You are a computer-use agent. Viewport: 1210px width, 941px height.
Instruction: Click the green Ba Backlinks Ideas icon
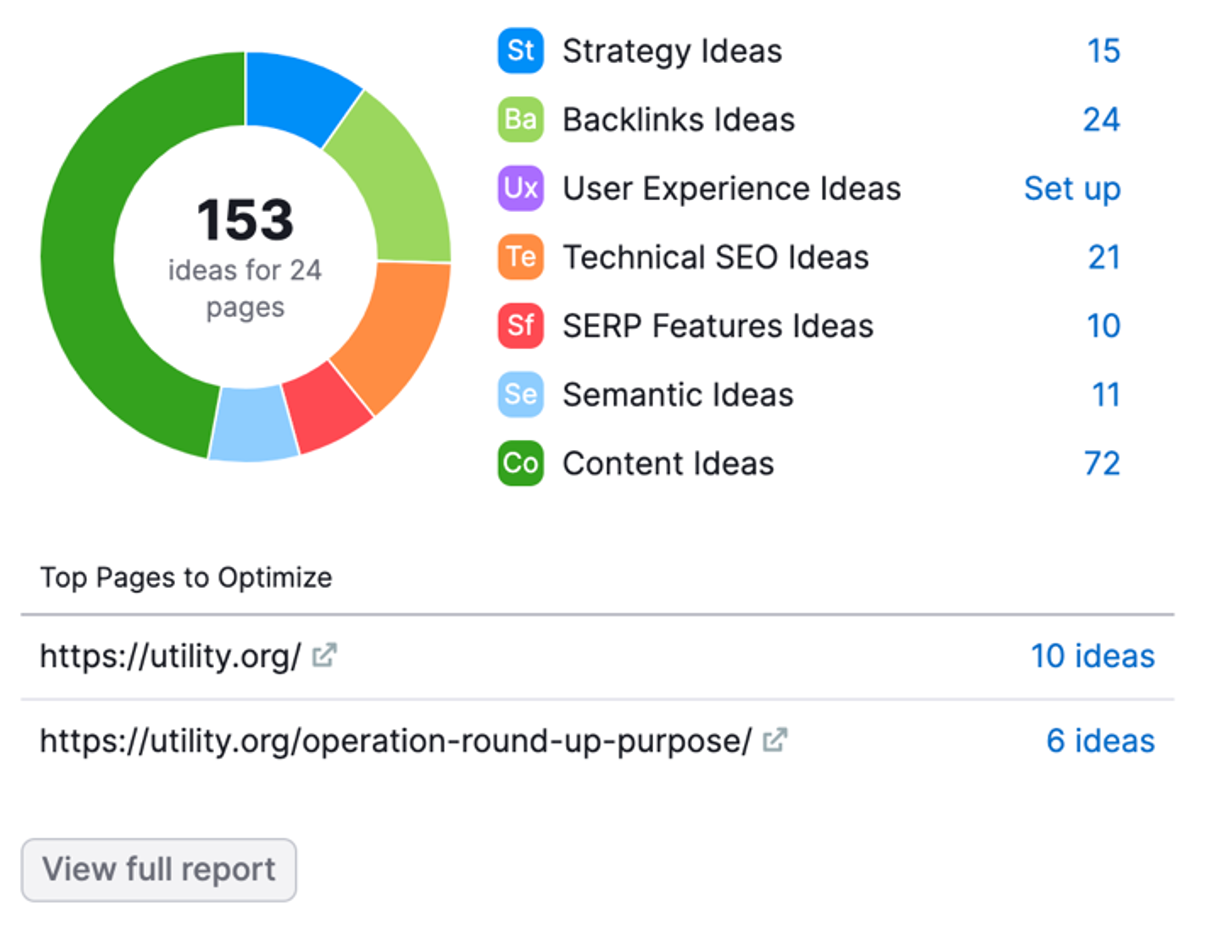[520, 120]
